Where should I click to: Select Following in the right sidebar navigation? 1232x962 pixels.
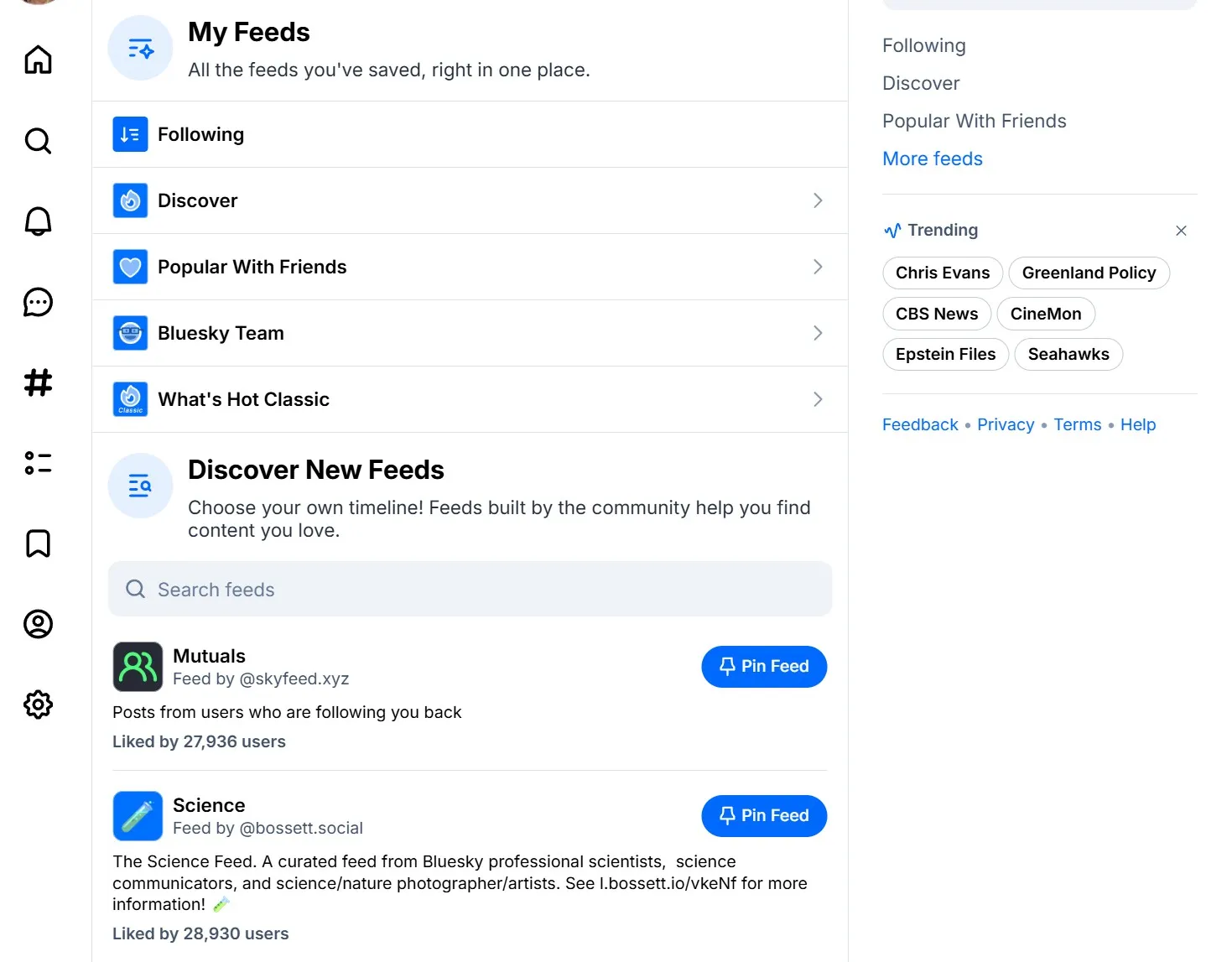pyautogui.click(x=923, y=45)
